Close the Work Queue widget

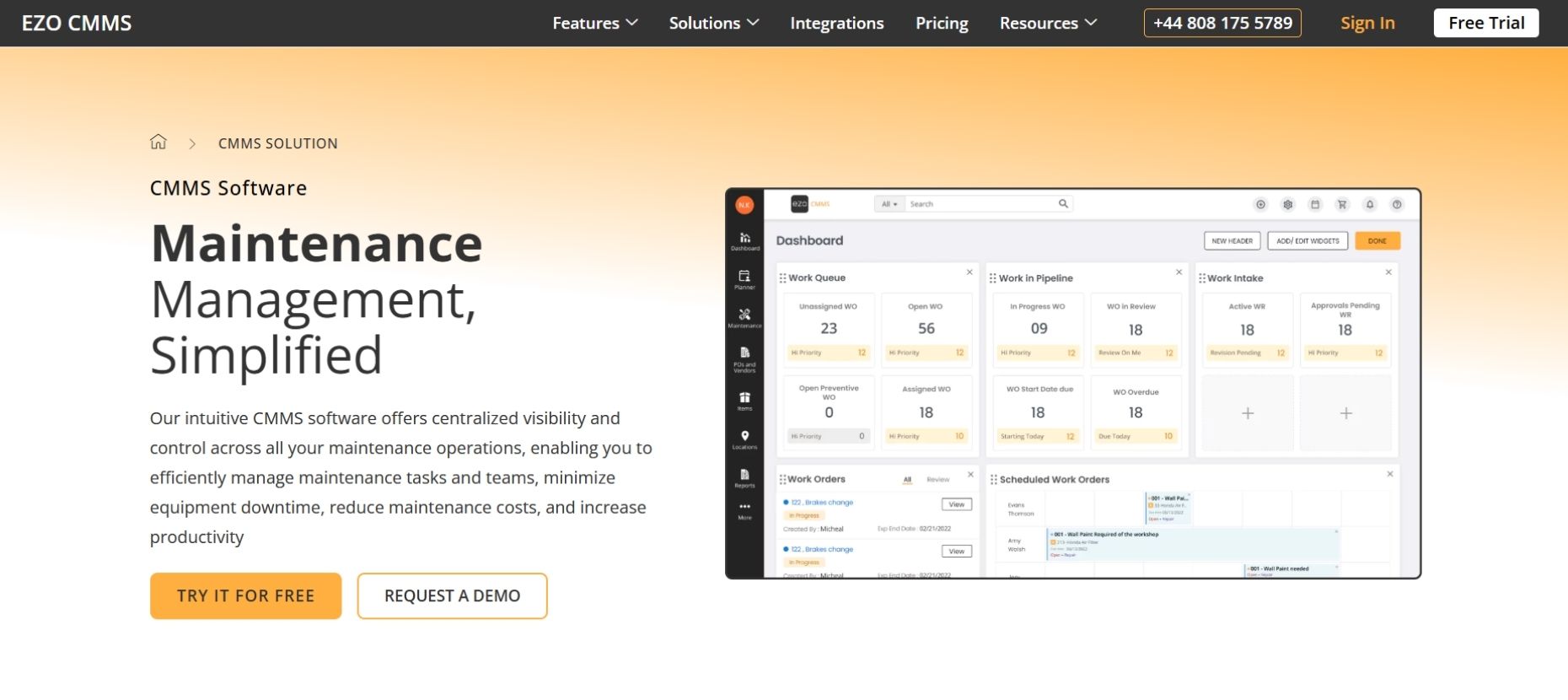point(969,272)
